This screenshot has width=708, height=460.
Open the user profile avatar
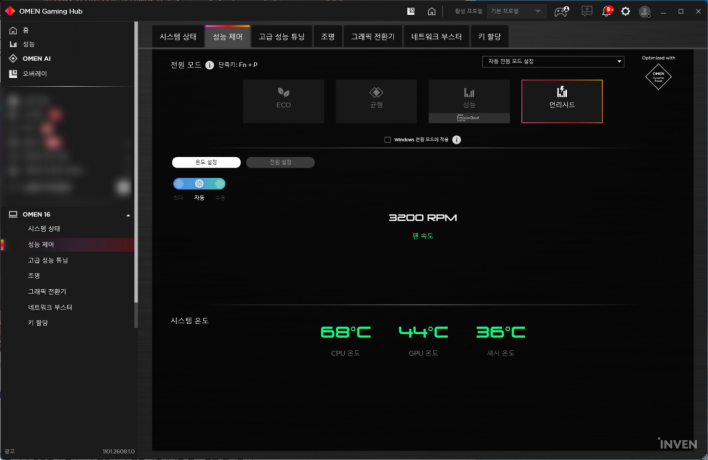pos(645,11)
